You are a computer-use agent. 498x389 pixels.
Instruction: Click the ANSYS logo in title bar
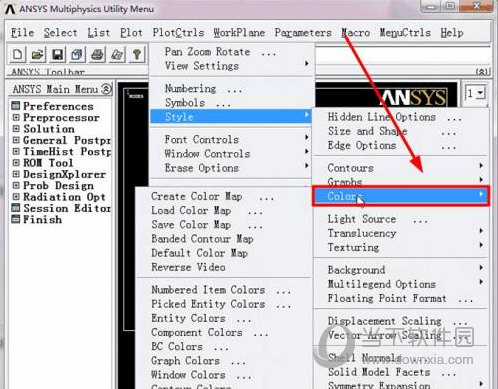point(10,9)
